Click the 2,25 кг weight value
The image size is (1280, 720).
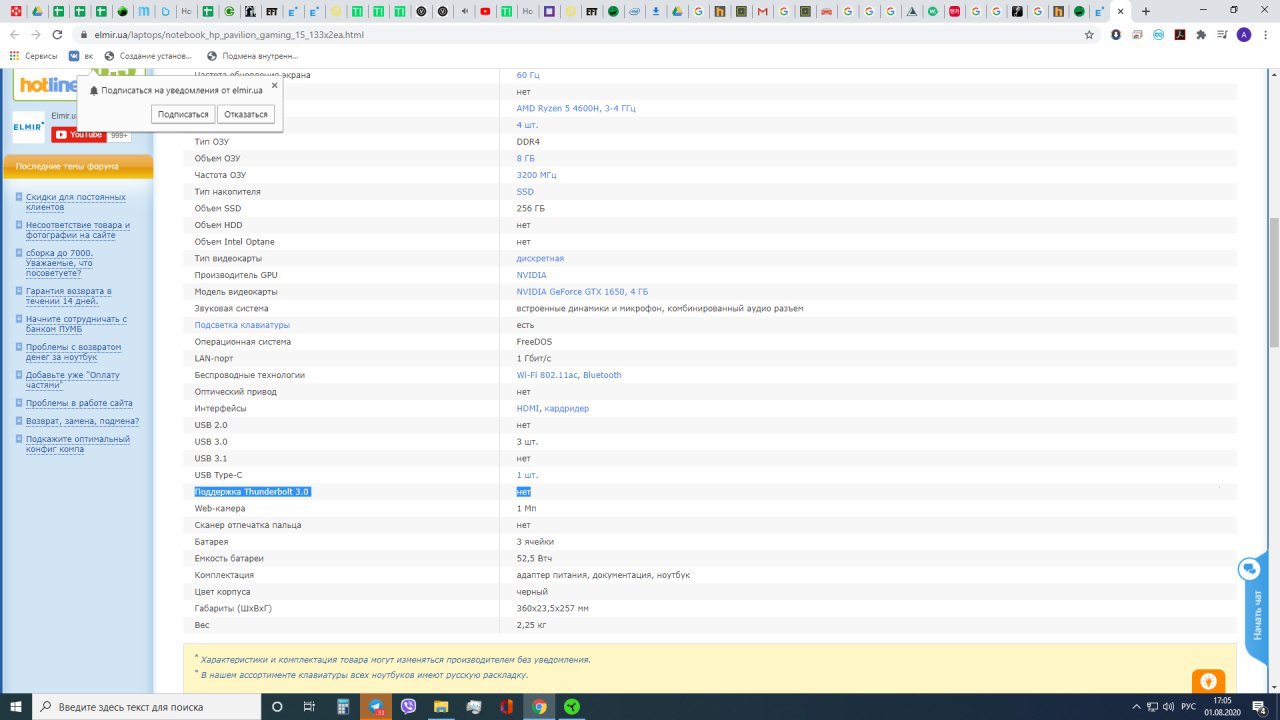tap(531, 625)
